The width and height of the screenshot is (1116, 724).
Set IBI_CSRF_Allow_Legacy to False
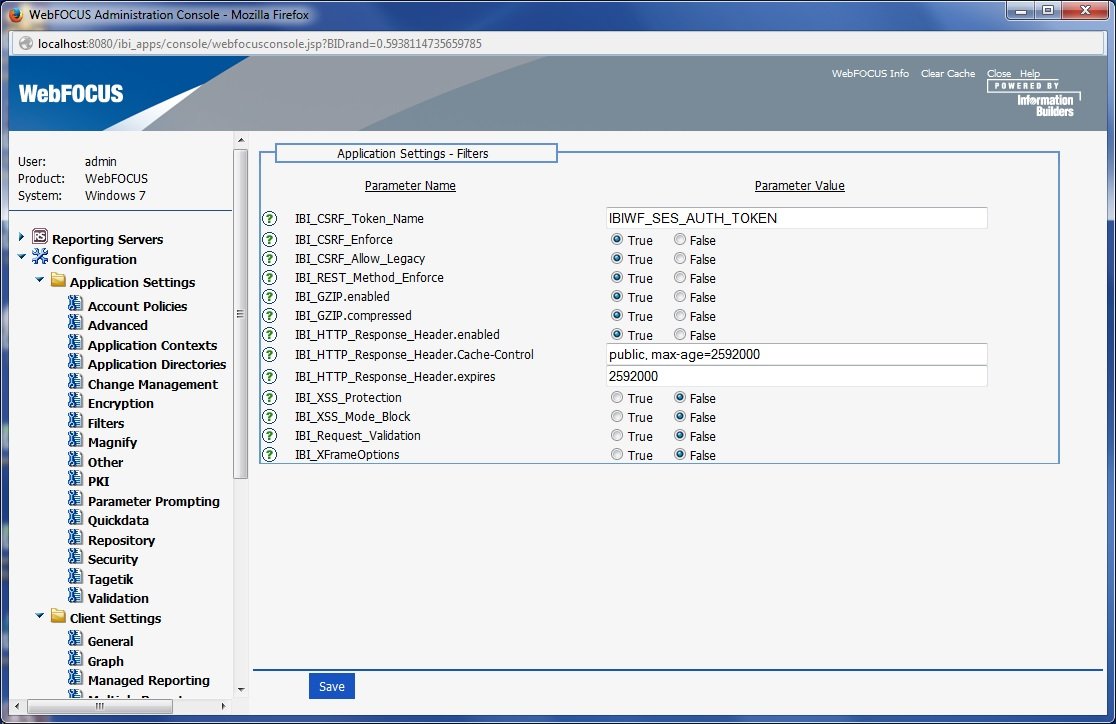[680, 258]
